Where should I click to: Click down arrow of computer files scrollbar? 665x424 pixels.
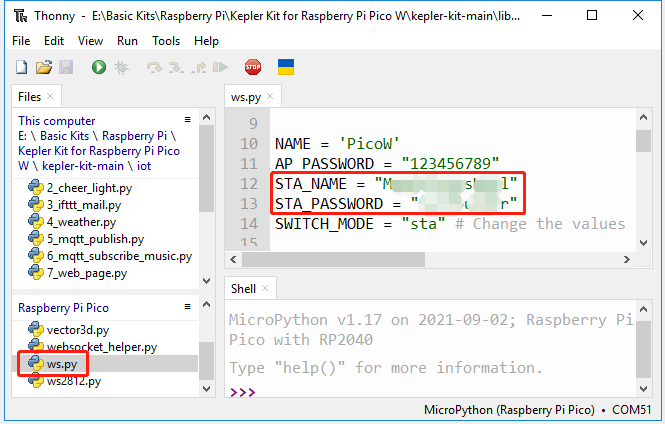[207, 281]
